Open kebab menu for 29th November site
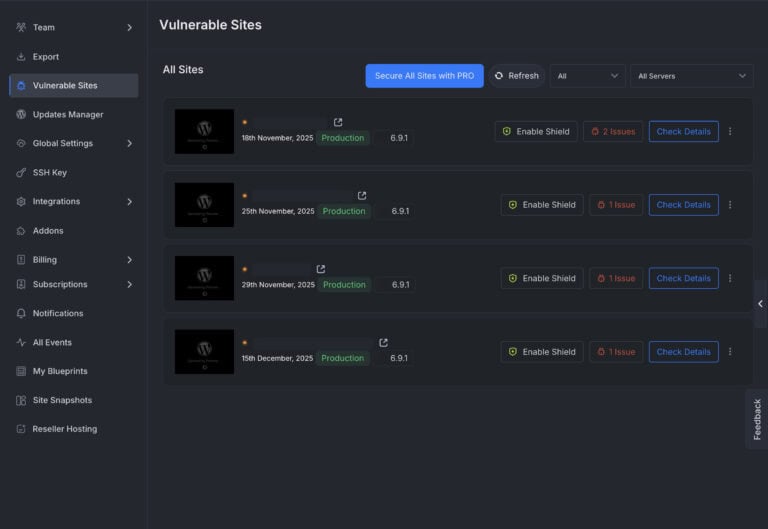This screenshot has height=529, width=768. coord(730,278)
